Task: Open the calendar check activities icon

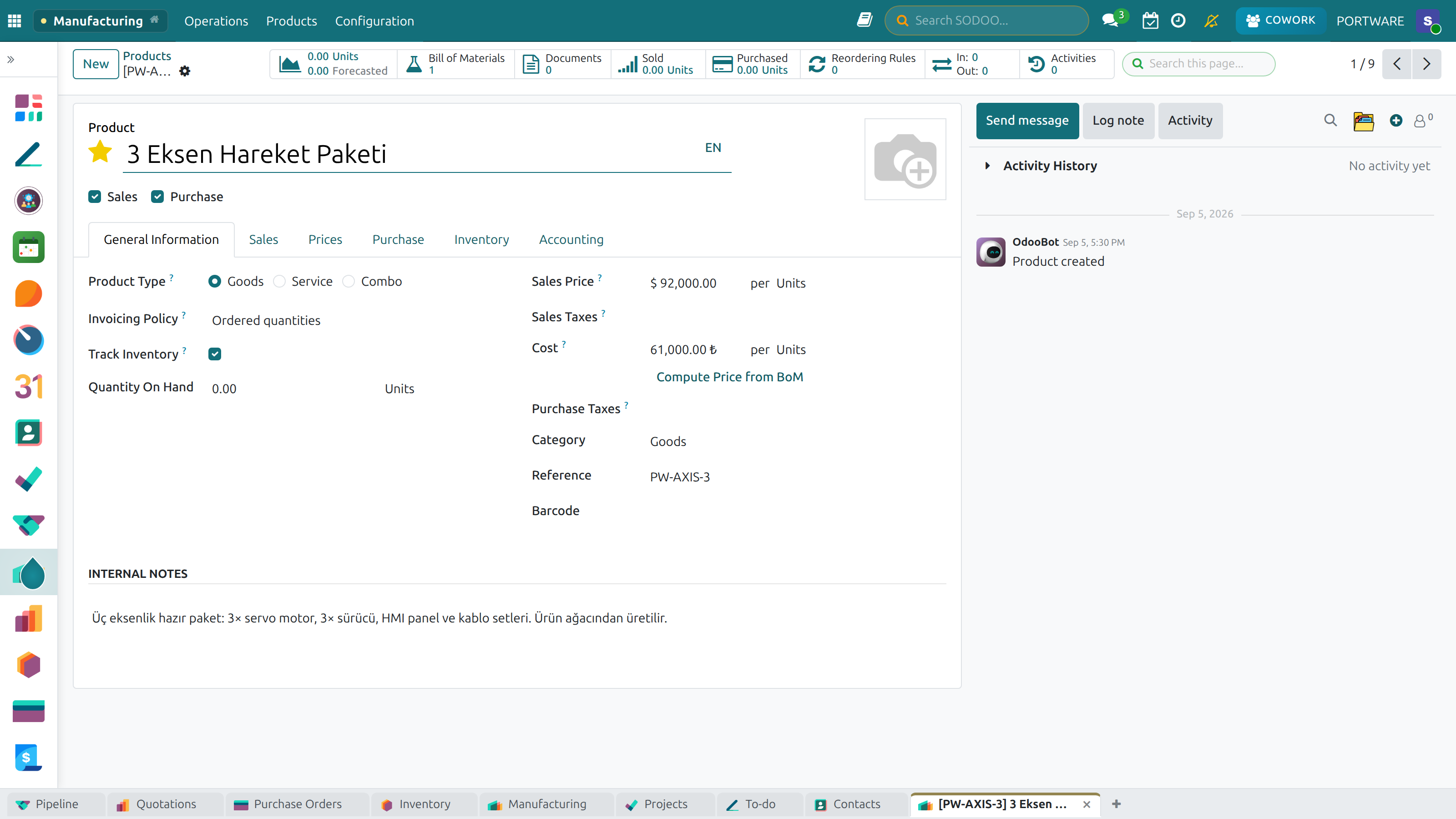Action: coord(1150,21)
